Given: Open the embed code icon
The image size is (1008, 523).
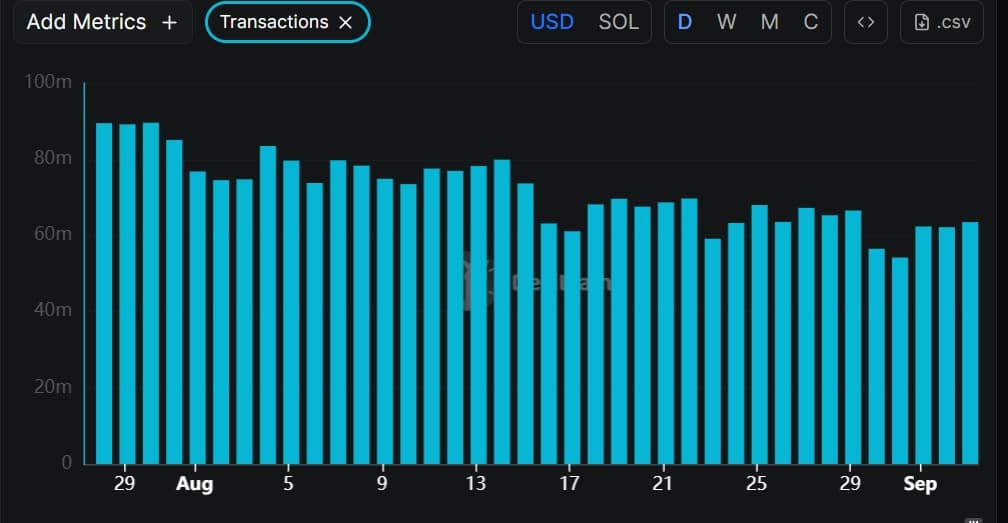Looking at the screenshot, I should point(865,22).
